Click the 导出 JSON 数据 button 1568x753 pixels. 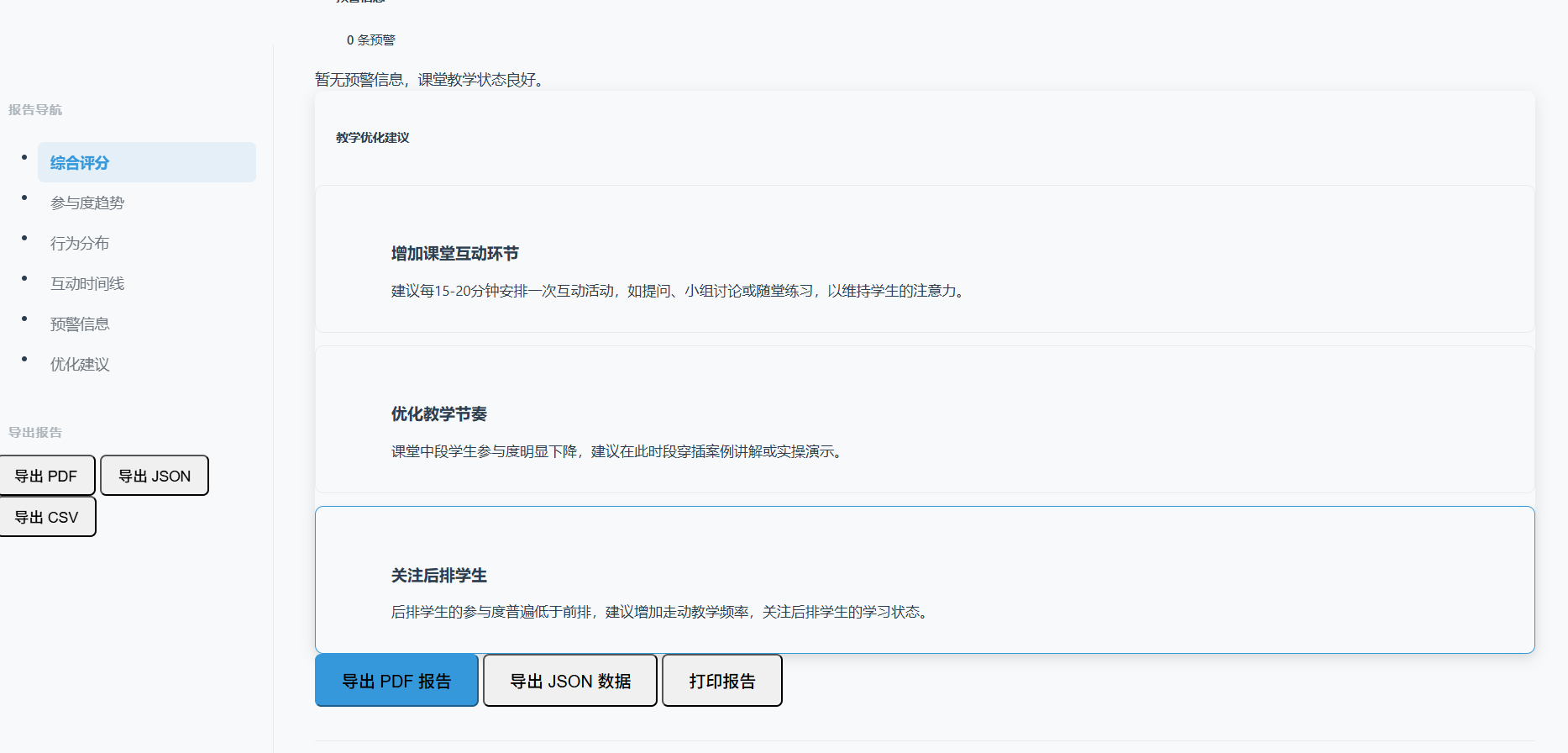point(570,681)
